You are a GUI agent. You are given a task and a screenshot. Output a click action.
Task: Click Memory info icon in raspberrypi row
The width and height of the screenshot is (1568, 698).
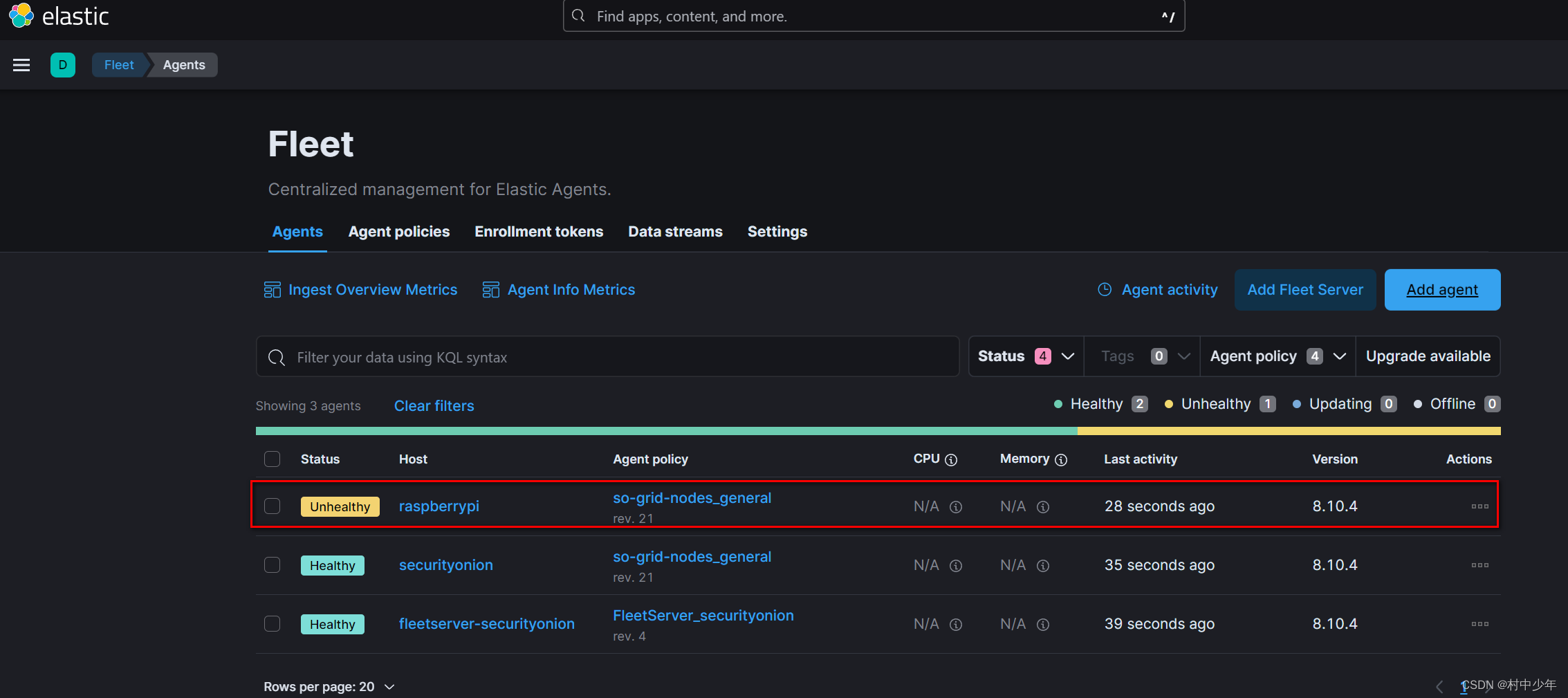pos(1043,507)
